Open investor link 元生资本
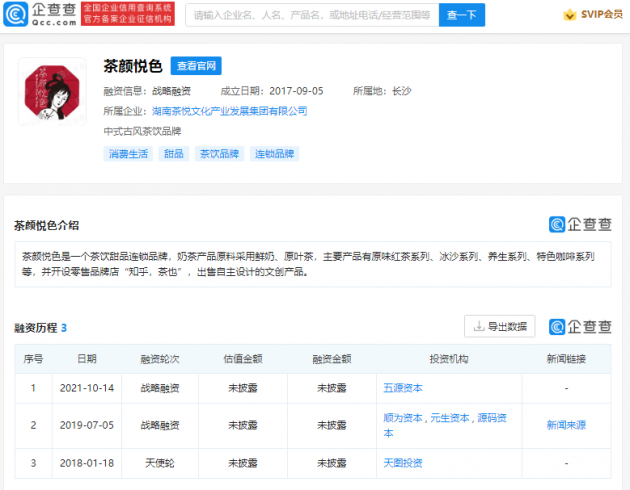The width and height of the screenshot is (630, 490). coord(450,418)
